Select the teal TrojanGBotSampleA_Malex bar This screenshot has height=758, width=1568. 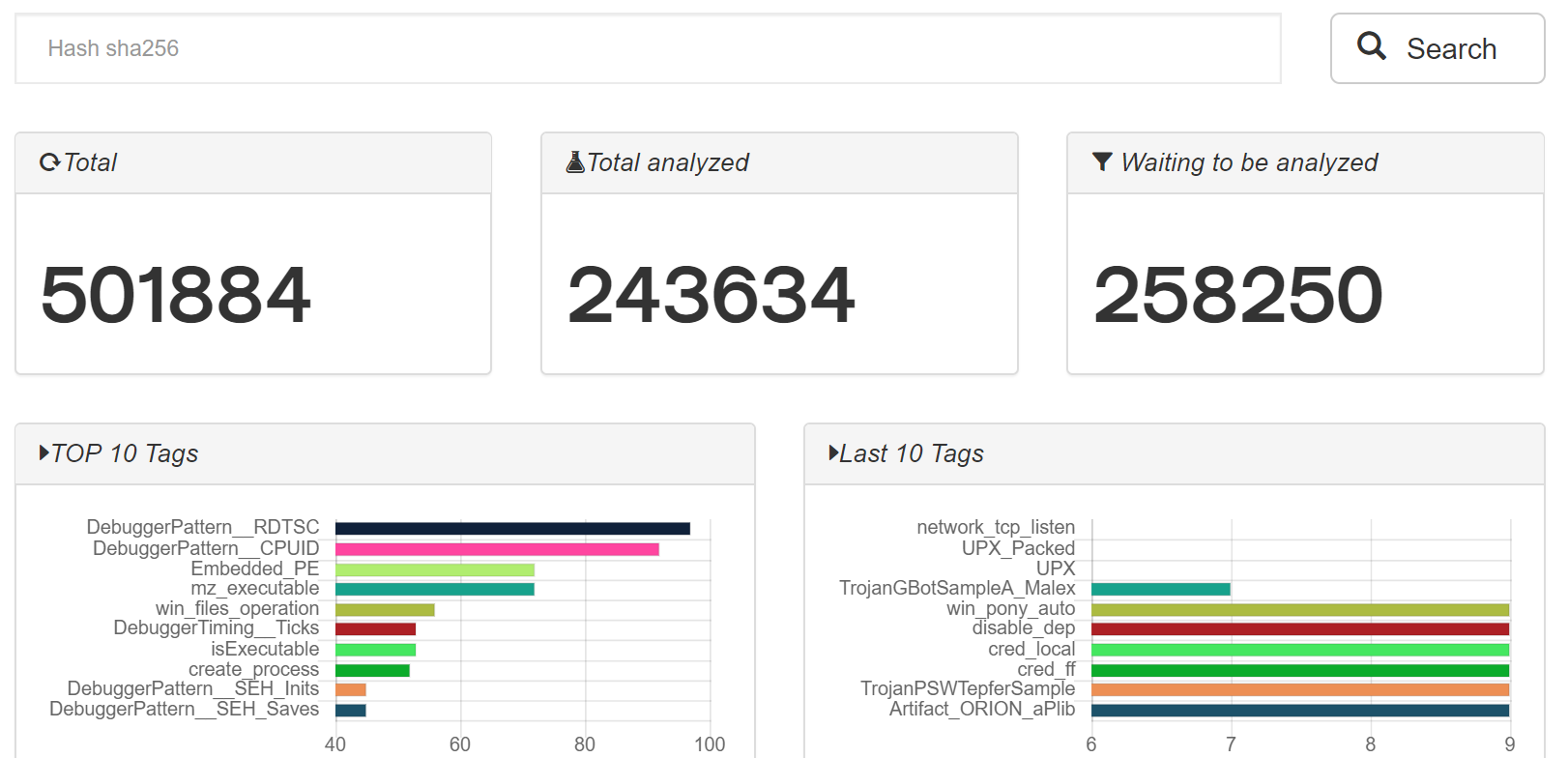pyautogui.click(x=1160, y=590)
